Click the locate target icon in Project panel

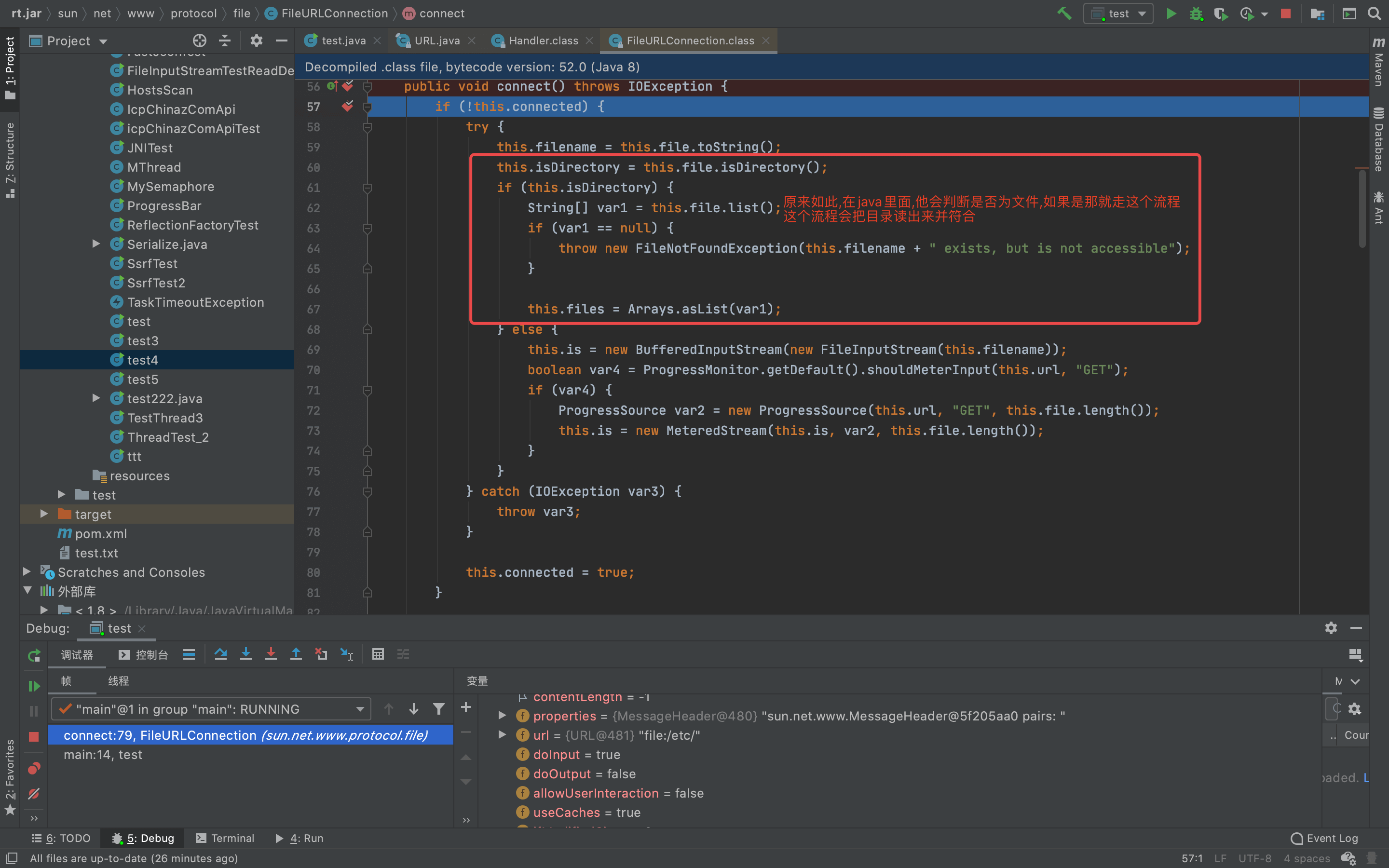pos(199,41)
